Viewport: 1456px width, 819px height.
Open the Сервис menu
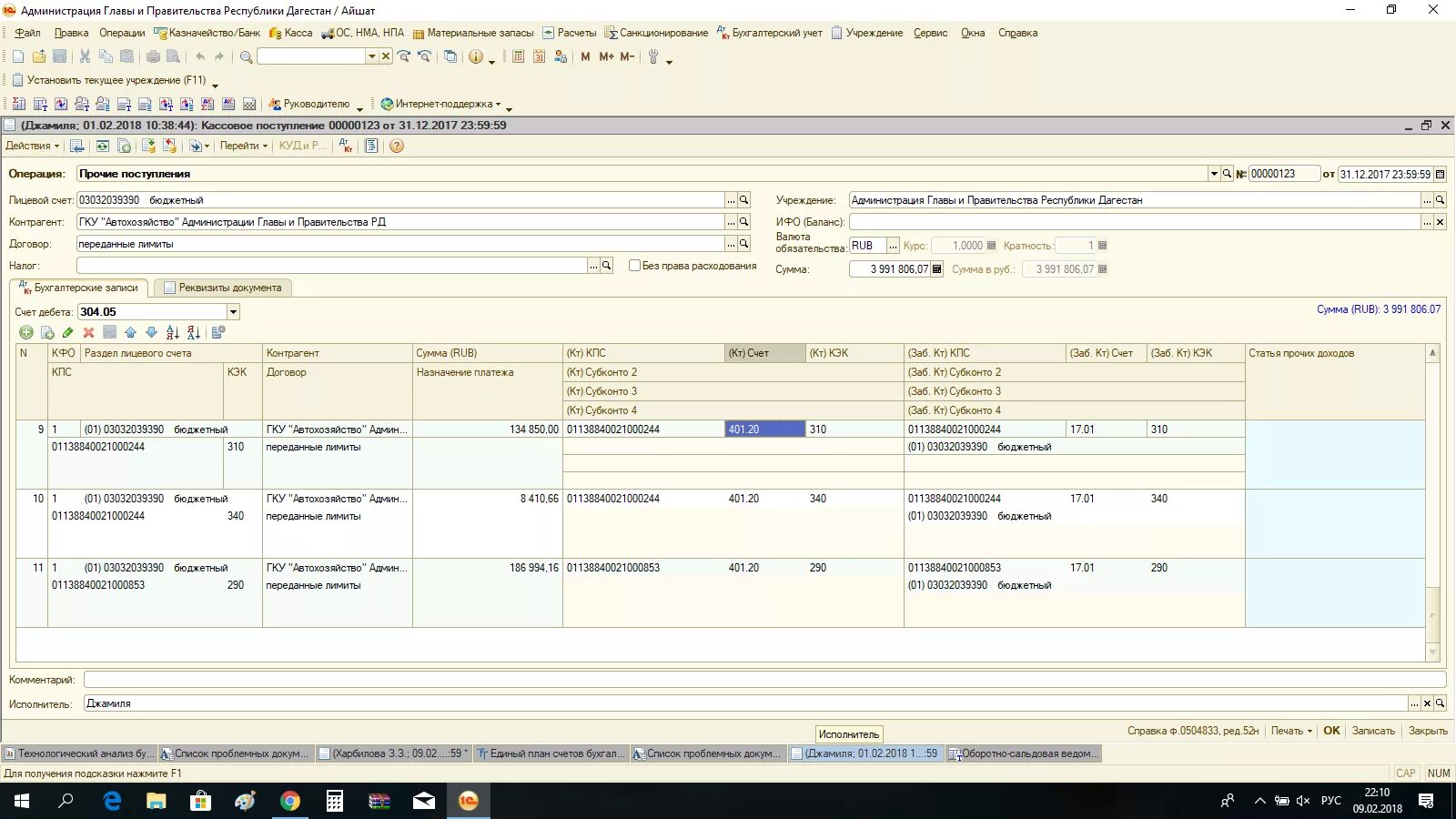tap(930, 33)
